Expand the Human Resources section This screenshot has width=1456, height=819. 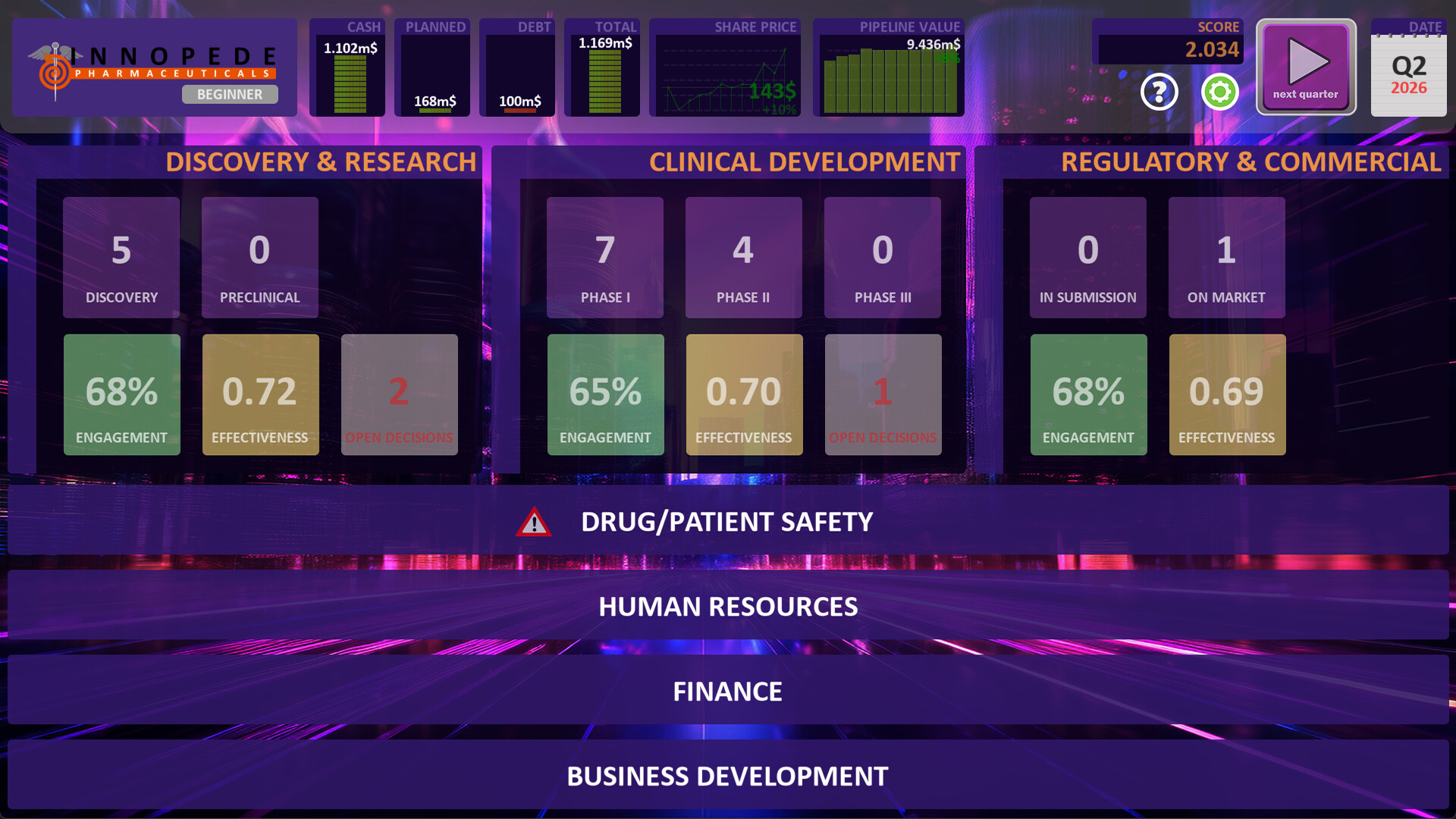click(728, 606)
